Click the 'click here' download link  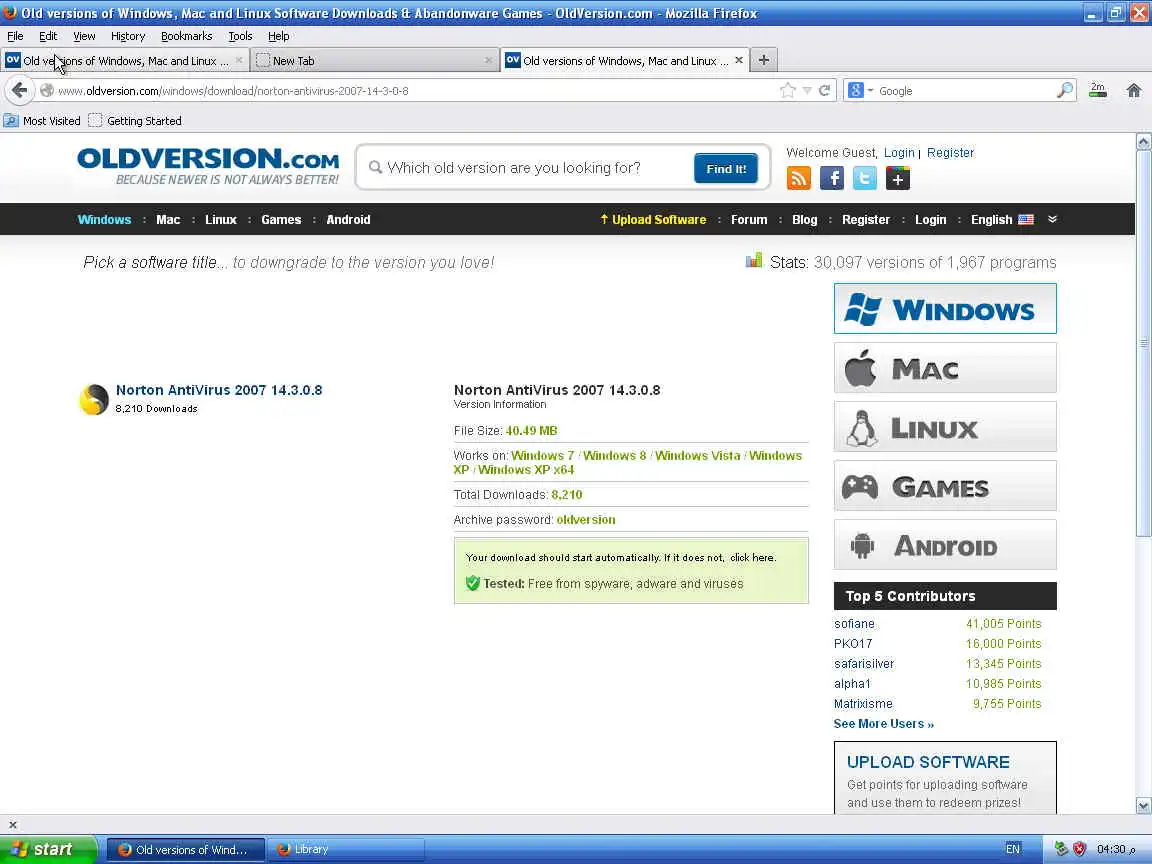[752, 558]
